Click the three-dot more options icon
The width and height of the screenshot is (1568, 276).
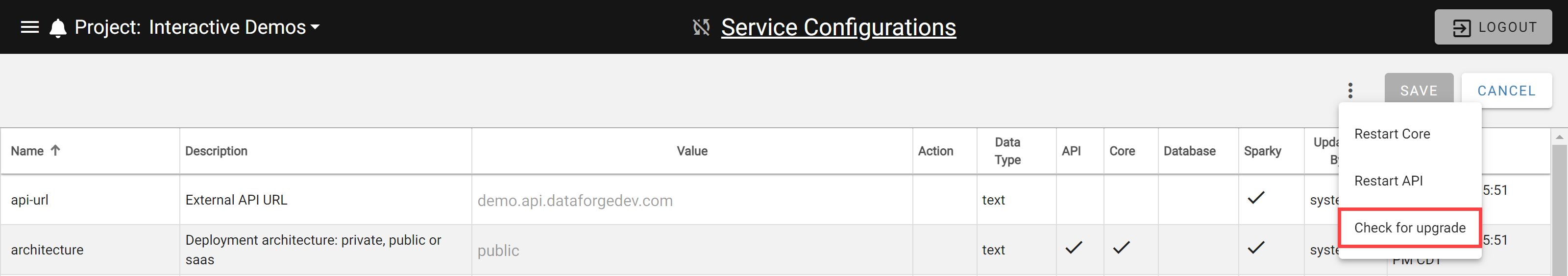click(1350, 91)
